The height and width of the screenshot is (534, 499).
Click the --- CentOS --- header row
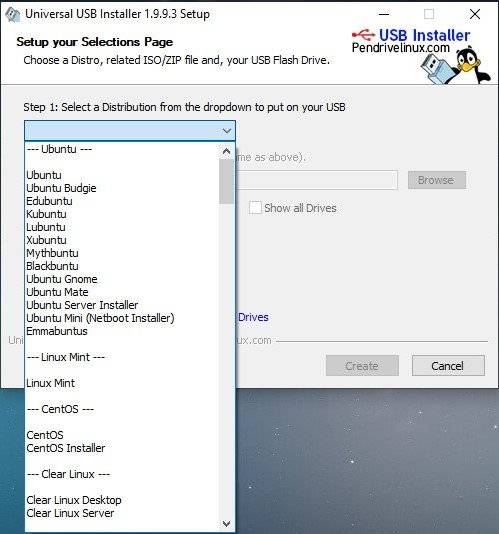(123, 409)
